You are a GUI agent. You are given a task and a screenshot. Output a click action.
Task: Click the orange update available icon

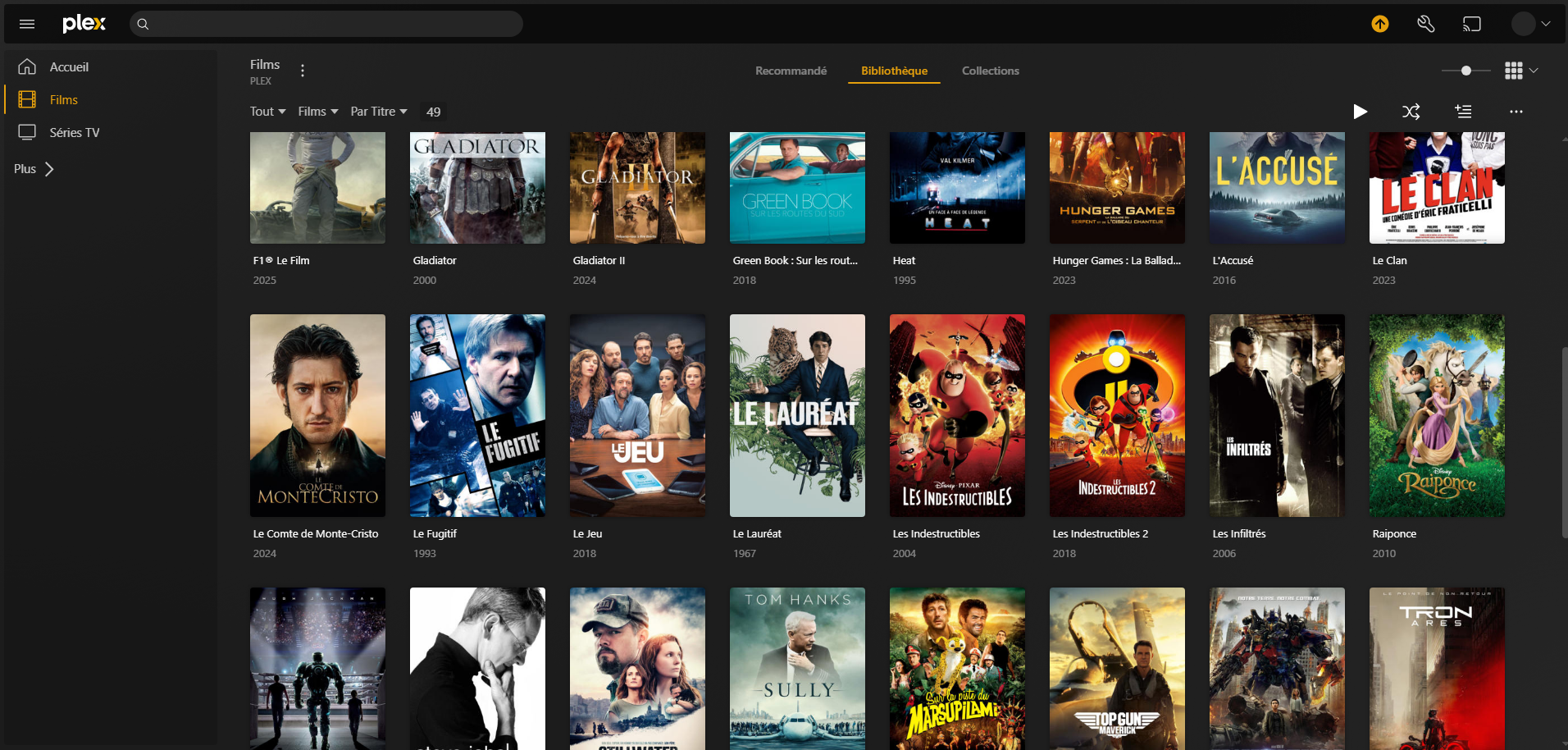[1380, 24]
